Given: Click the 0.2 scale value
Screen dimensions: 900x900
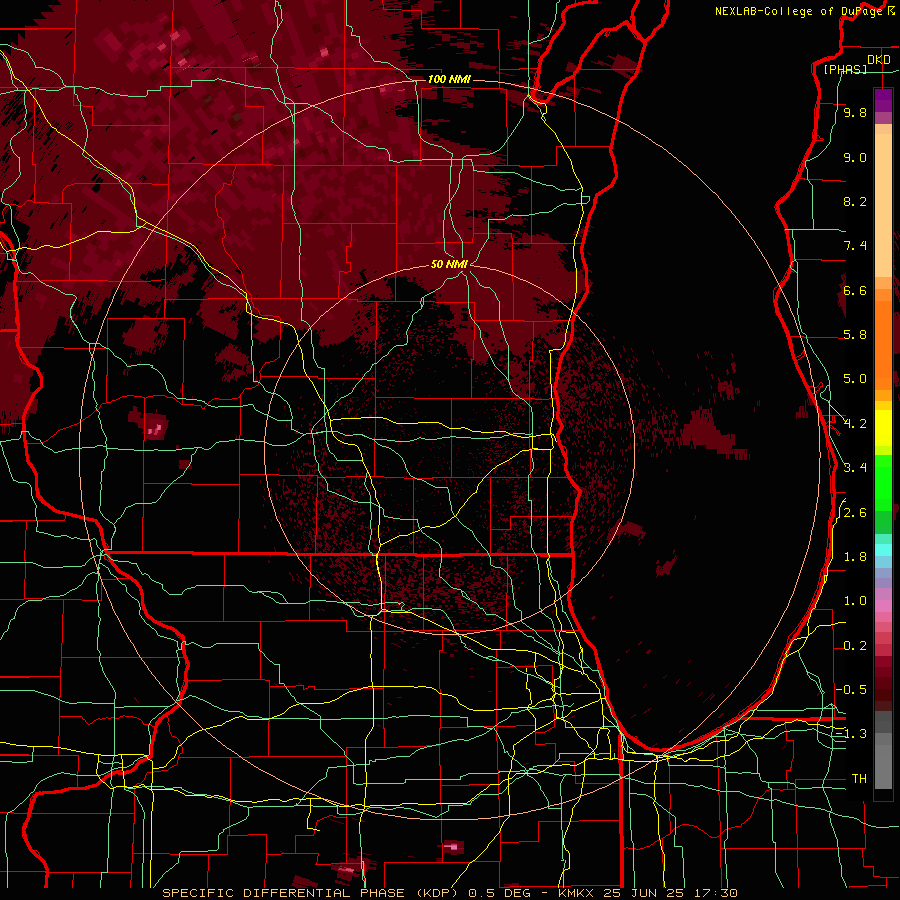Looking at the screenshot, I should (x=855, y=646).
